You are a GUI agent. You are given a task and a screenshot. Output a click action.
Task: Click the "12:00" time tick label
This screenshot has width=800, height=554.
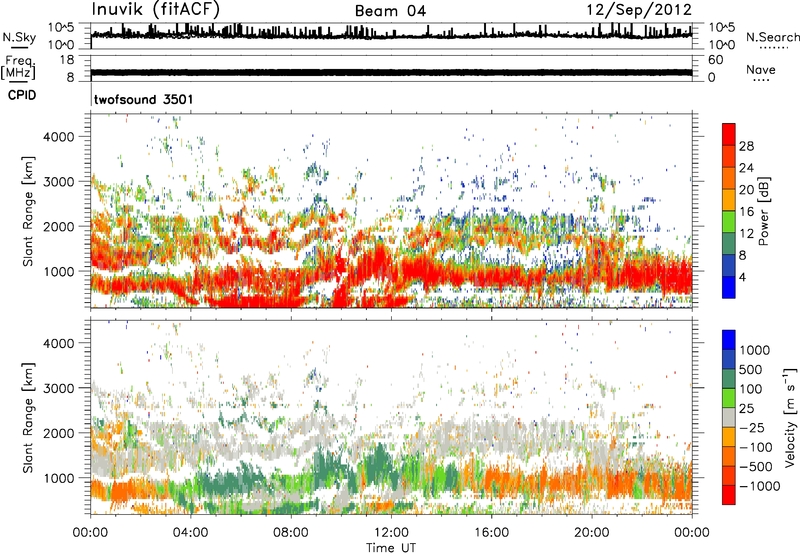pos(391,533)
